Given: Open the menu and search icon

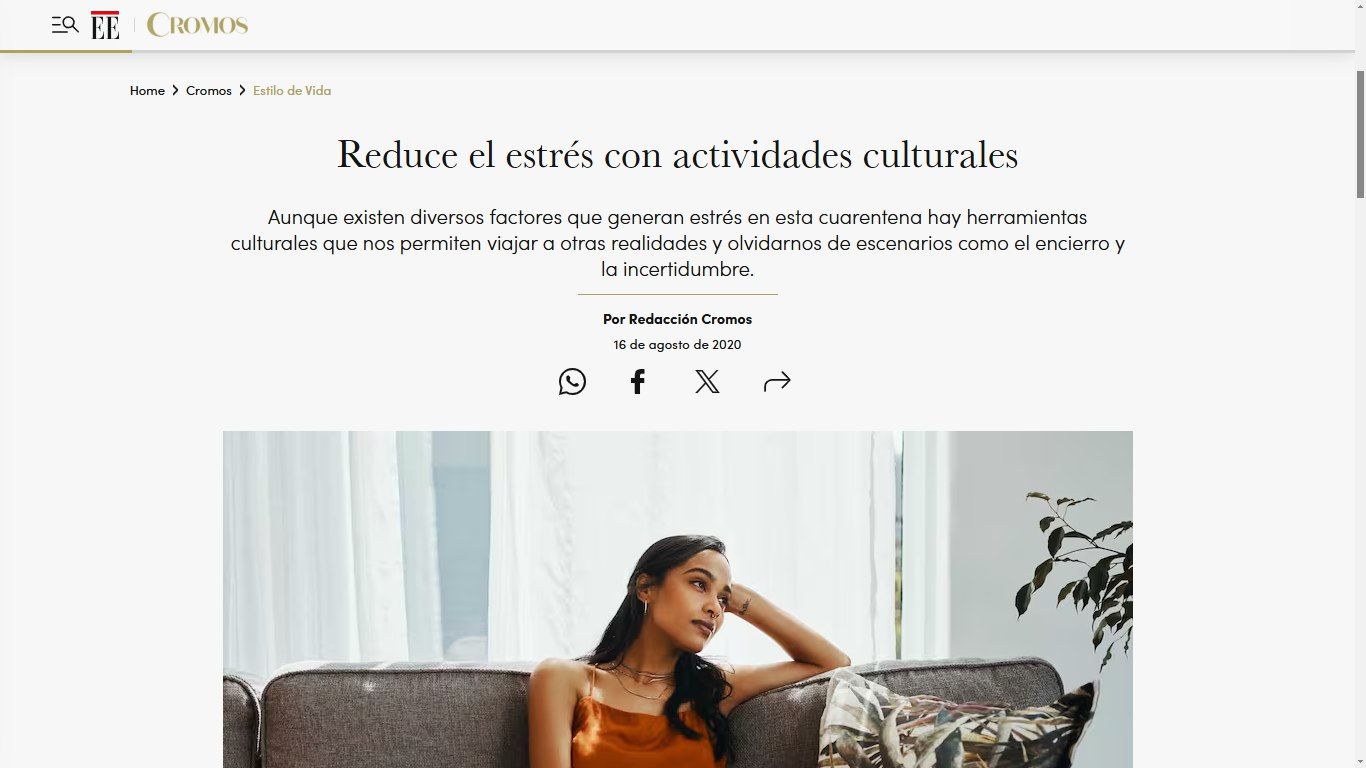Looking at the screenshot, I should (65, 25).
